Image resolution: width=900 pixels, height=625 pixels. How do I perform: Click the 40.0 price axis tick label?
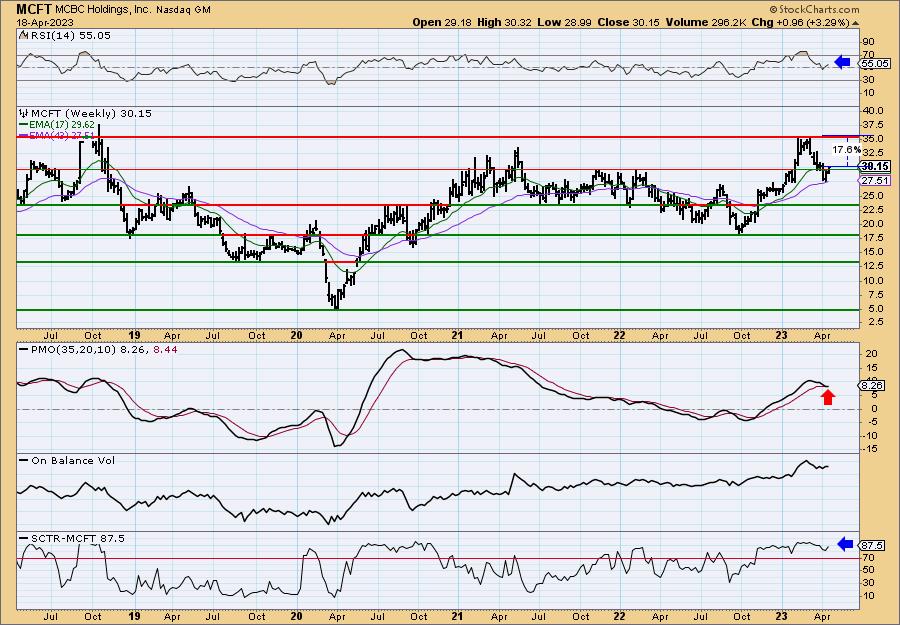(875, 111)
